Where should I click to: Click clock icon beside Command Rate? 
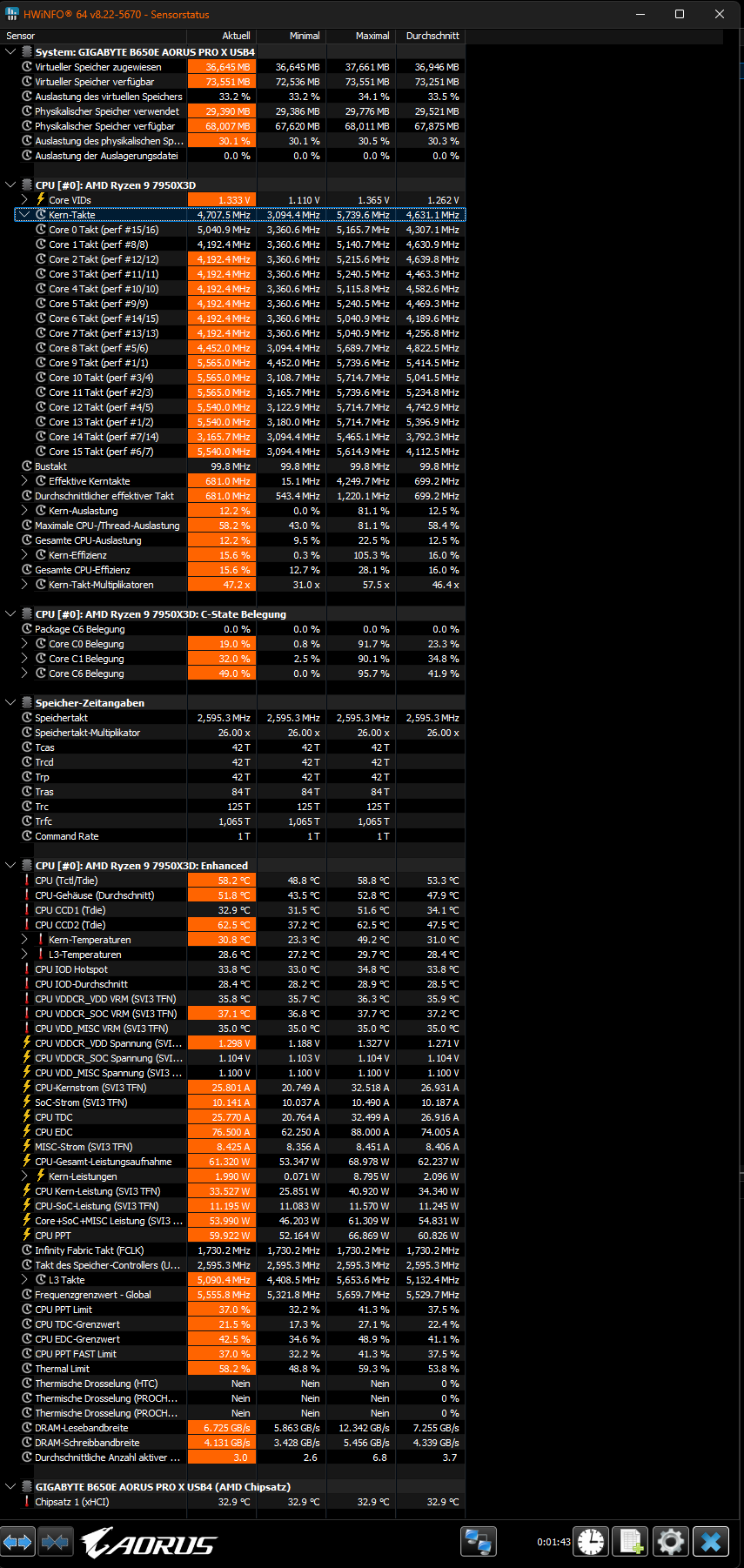click(x=27, y=835)
